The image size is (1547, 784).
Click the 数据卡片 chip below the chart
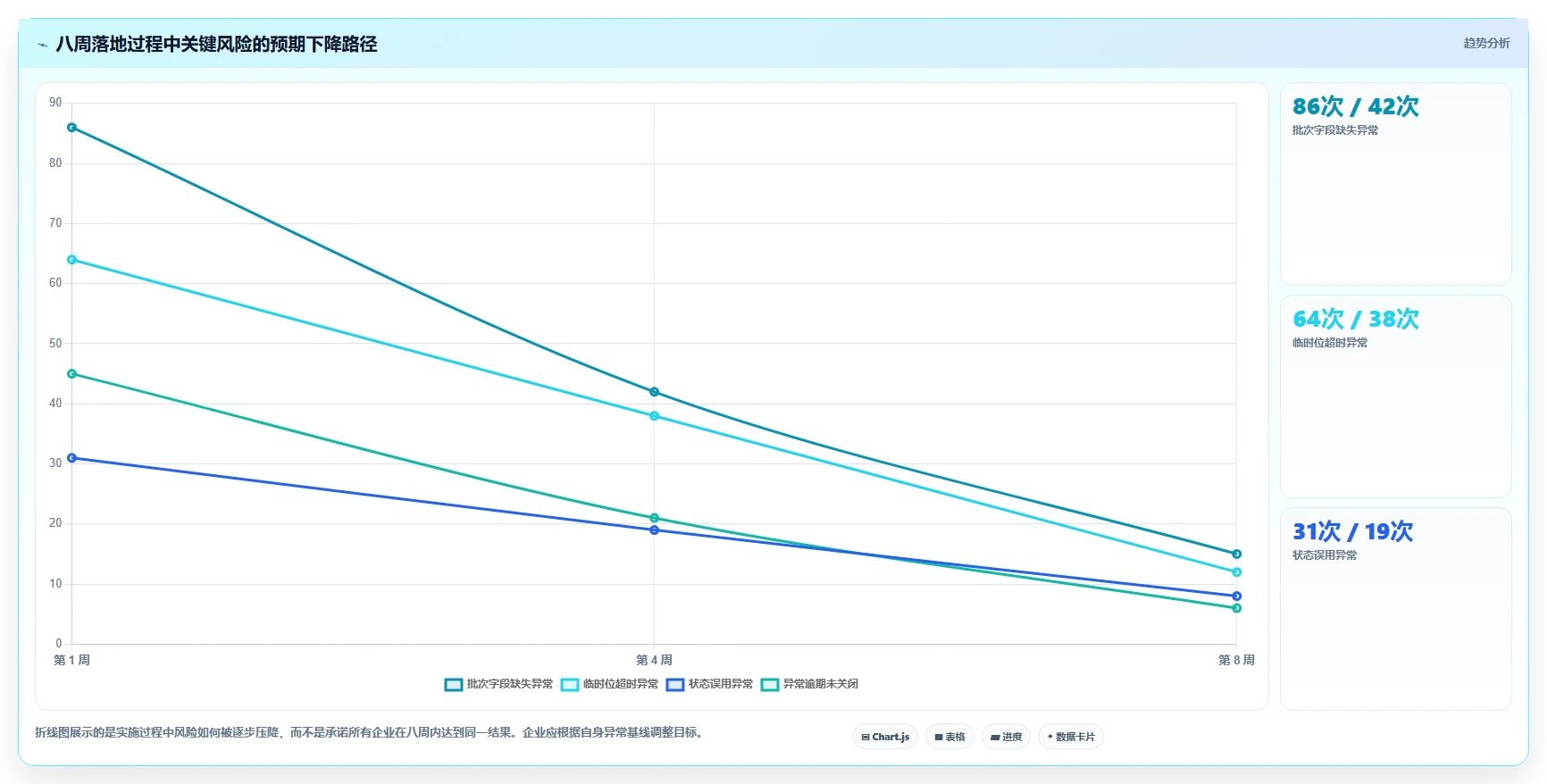(1070, 737)
